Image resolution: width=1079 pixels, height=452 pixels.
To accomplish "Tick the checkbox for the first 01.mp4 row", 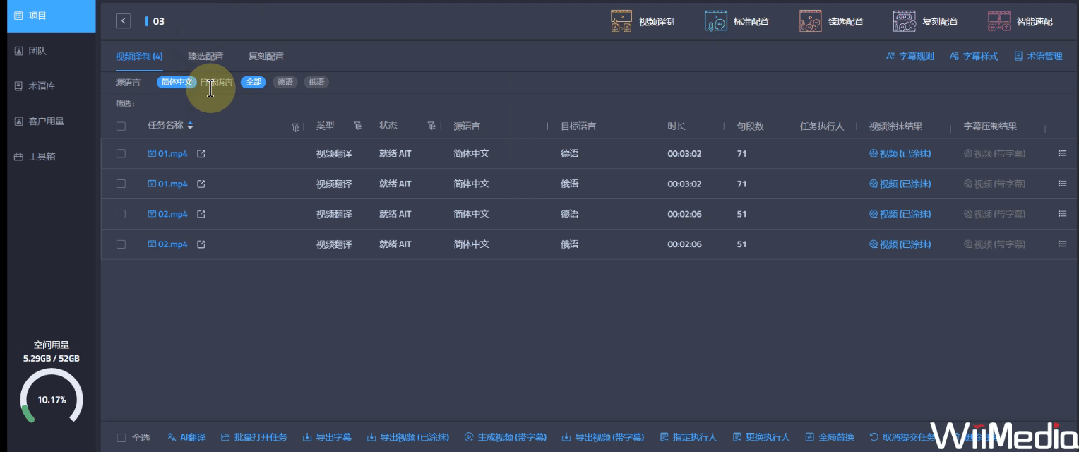I will [121, 154].
